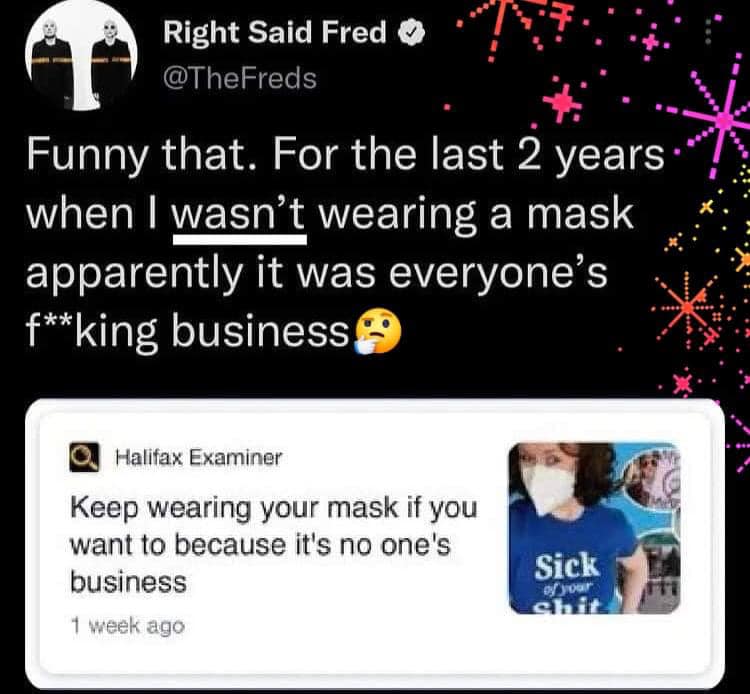Screen dimensions: 750x694
Task: Click the Right Said Fred display name
Action: 275,32
